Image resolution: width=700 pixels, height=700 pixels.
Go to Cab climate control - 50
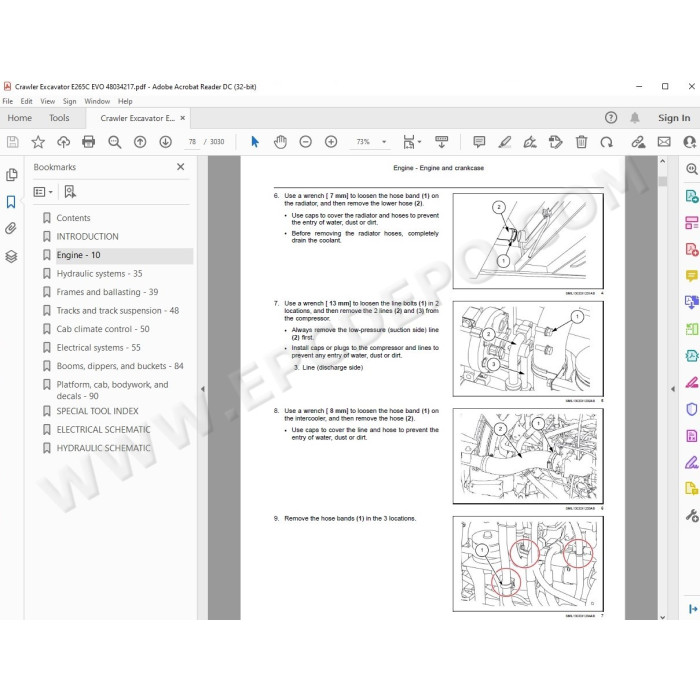pyautogui.click(x=103, y=329)
